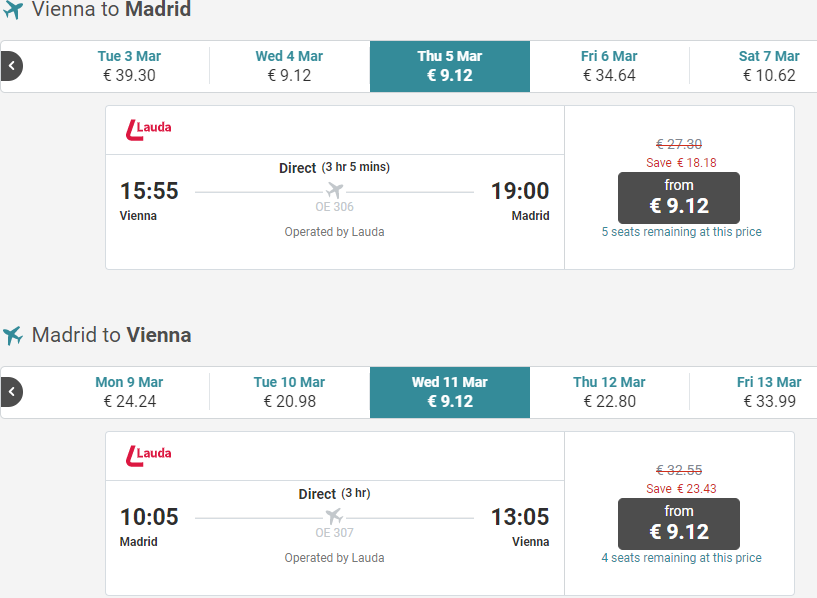Select the Thu 5 Mar outbound tab
This screenshot has height=598, width=817.
point(449,66)
